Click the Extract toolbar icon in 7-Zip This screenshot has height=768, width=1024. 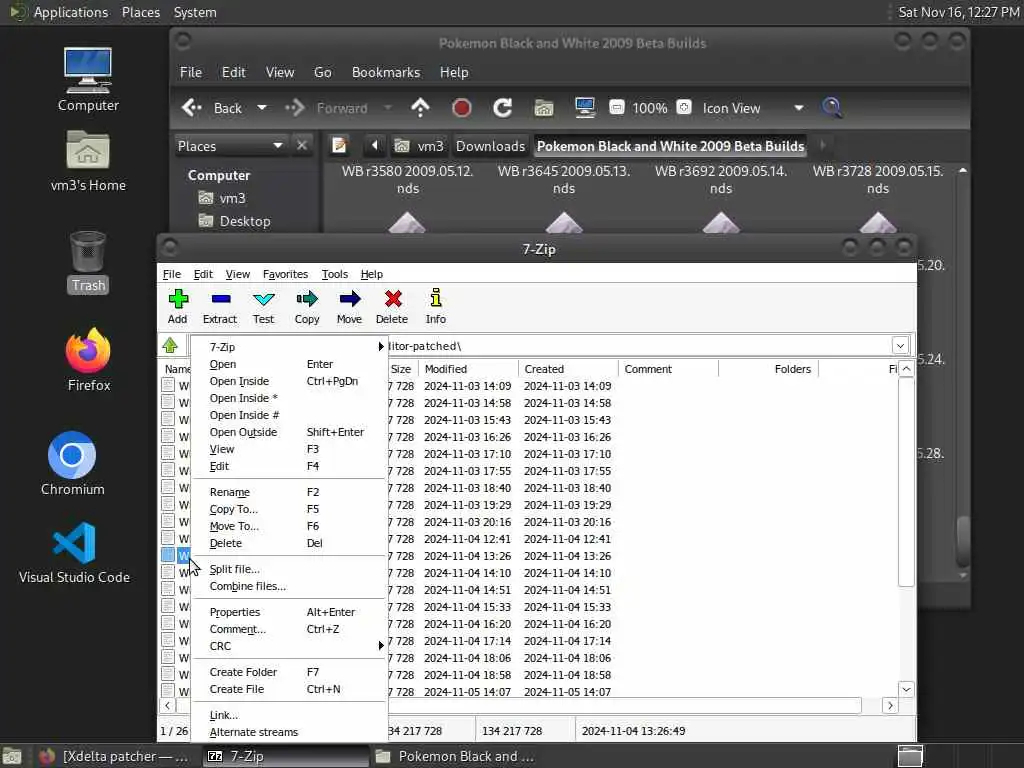[220, 307]
